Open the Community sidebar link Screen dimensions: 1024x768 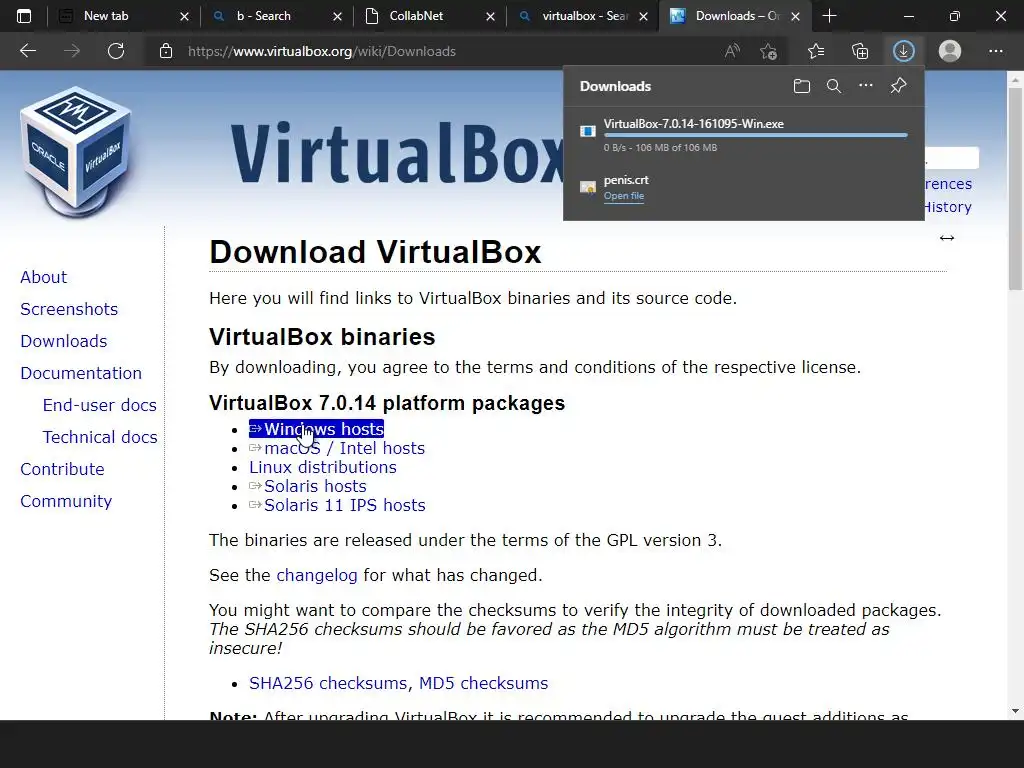click(x=67, y=501)
